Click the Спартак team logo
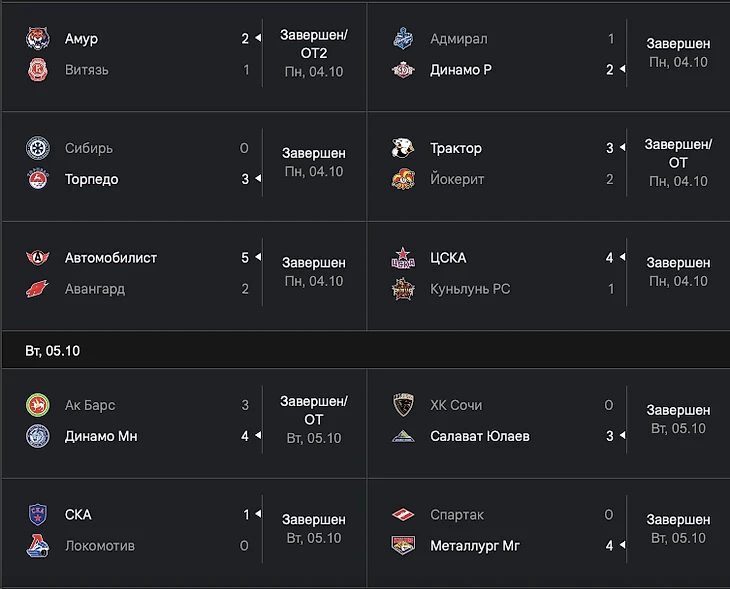Viewport: 730px width, 589px height. click(402, 514)
